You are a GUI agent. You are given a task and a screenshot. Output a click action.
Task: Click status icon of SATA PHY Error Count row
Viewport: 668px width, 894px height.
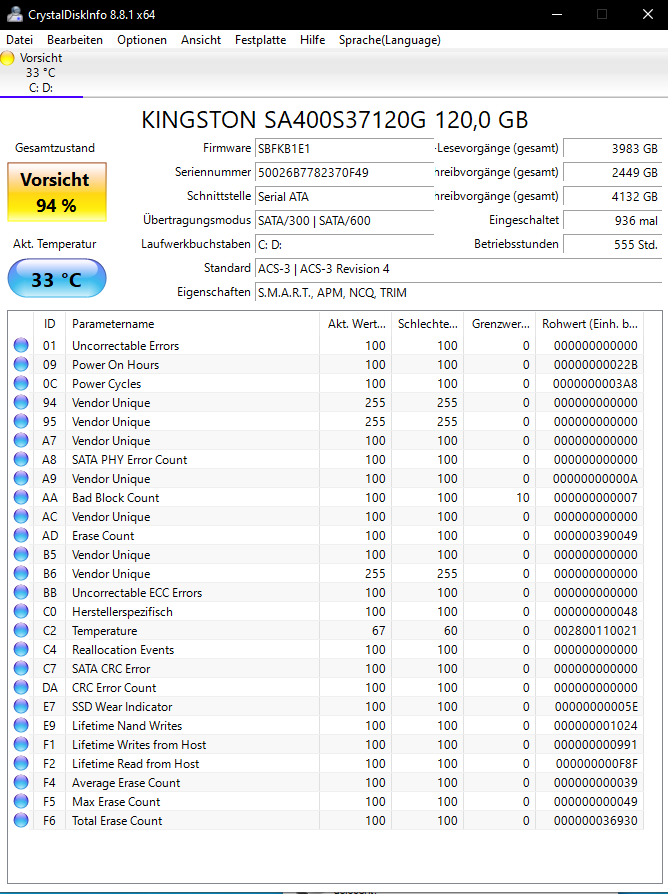(21, 459)
